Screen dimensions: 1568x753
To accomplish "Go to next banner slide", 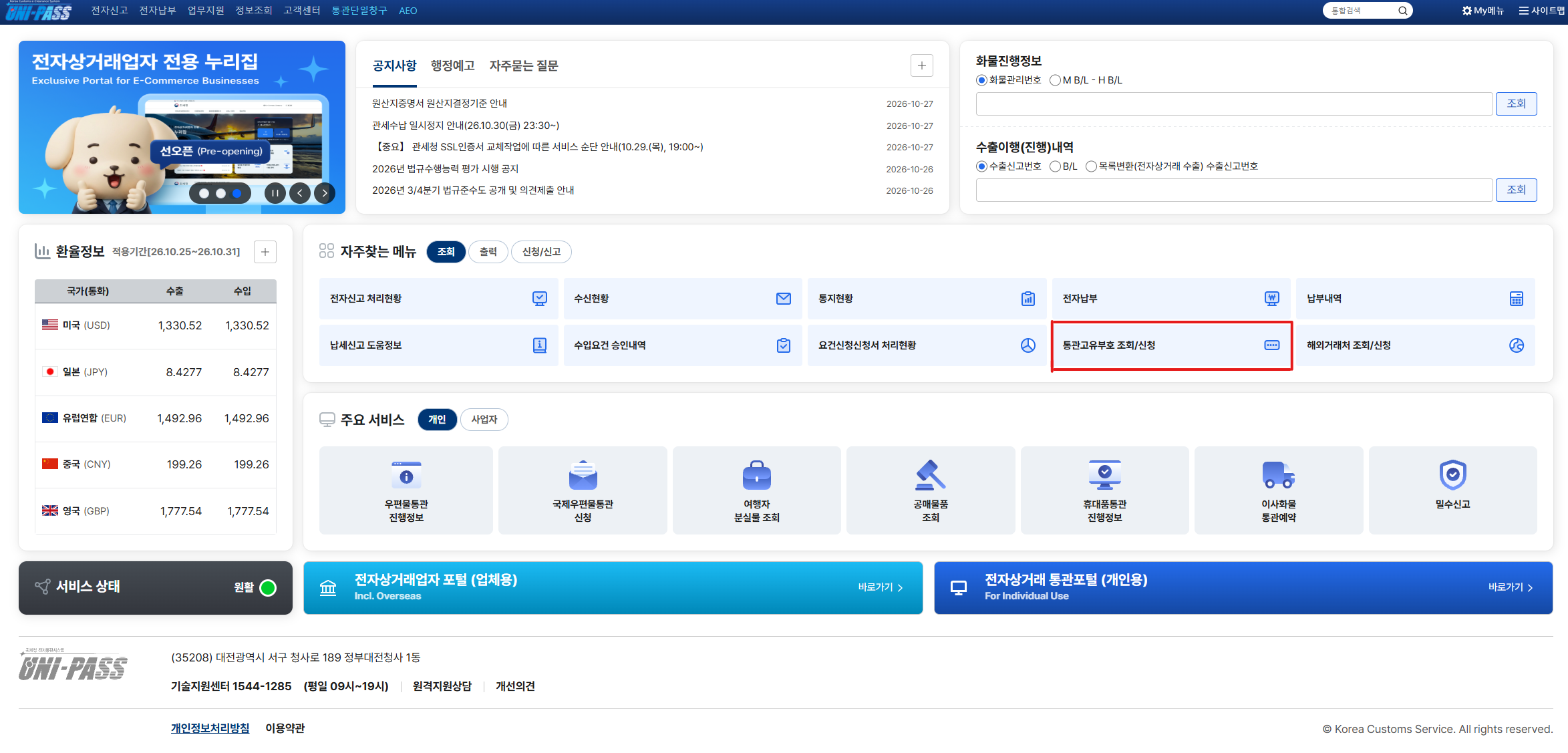I will [325, 194].
